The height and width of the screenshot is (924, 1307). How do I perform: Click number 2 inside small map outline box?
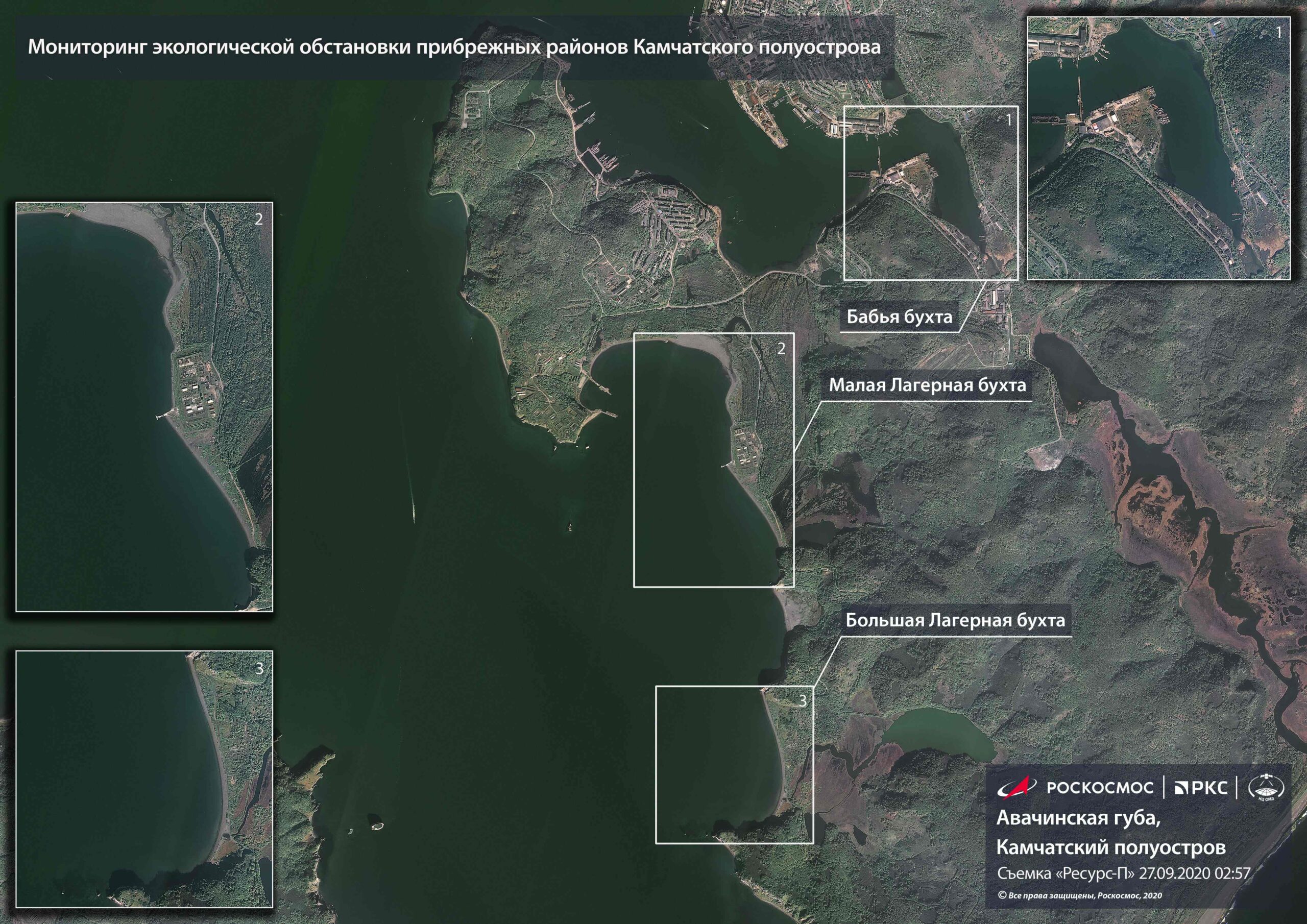781,349
